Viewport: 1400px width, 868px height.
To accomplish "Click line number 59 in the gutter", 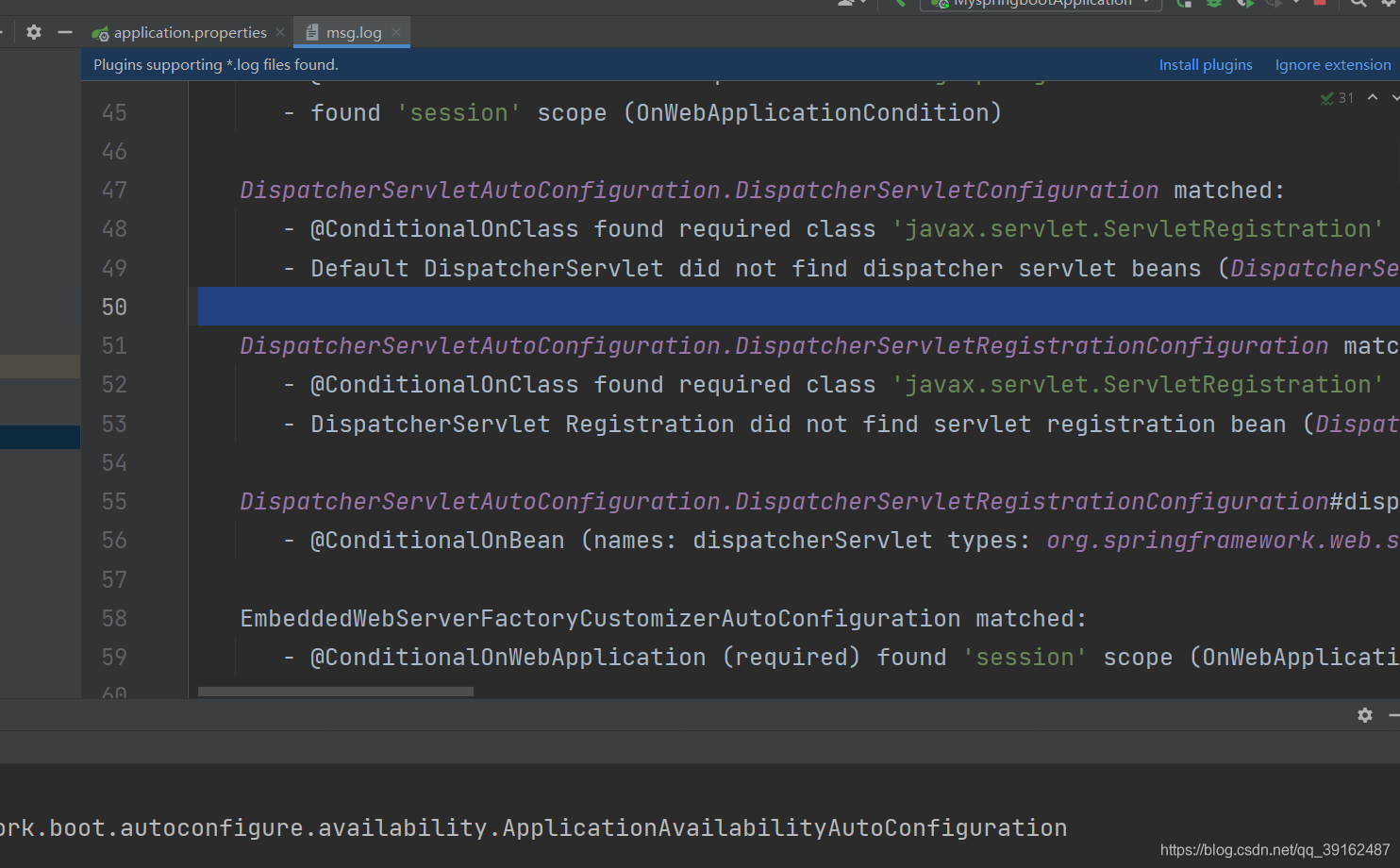I will [114, 658].
